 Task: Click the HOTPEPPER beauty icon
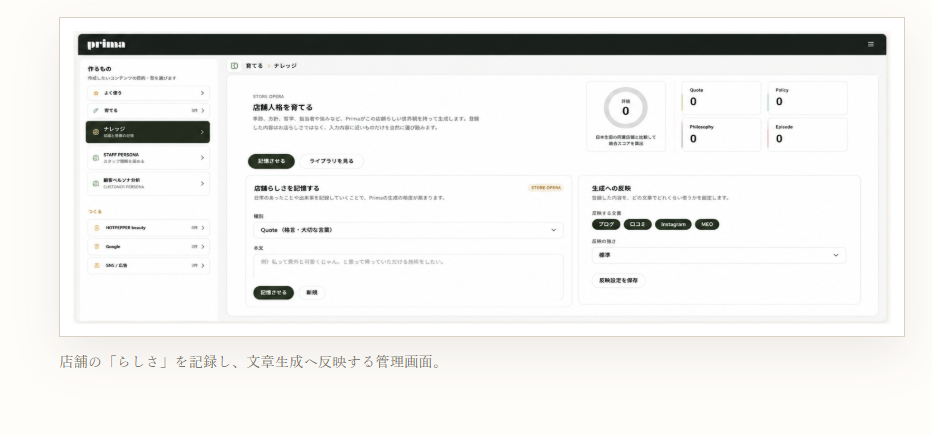pyautogui.click(x=97, y=228)
